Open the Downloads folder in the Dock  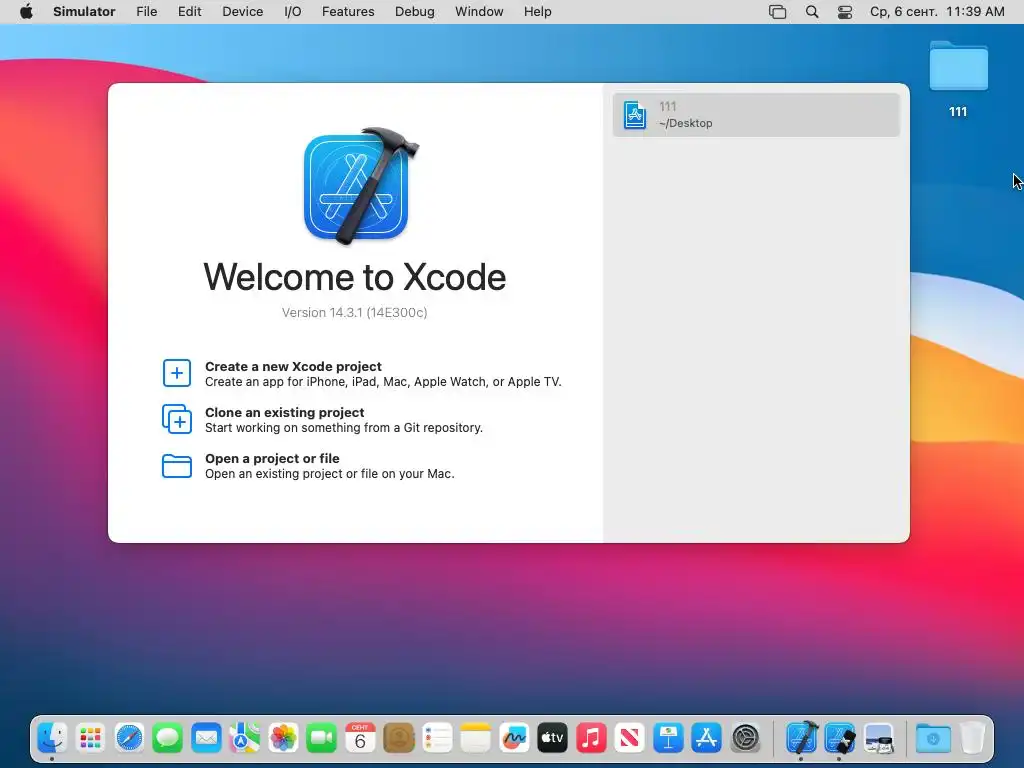click(x=933, y=739)
